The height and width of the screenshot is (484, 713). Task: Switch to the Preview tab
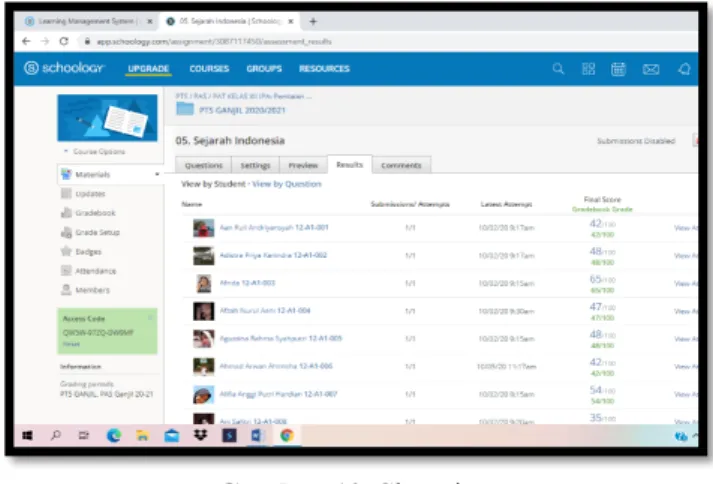pos(303,165)
